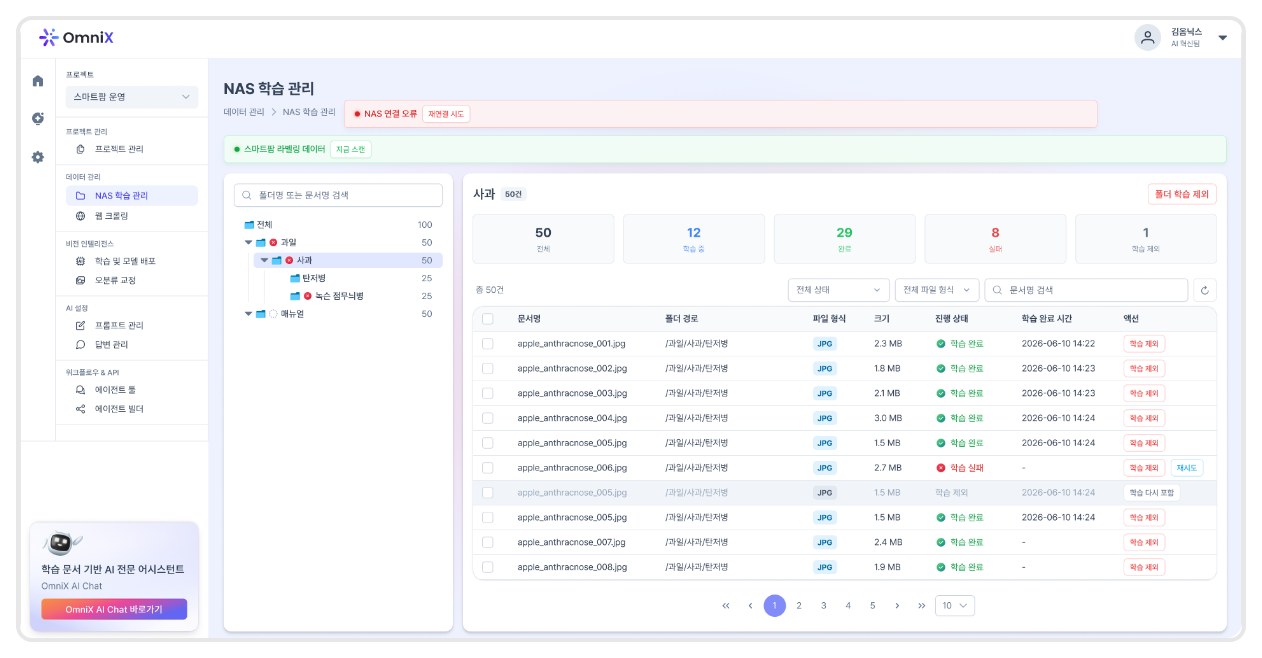Open the 에이전트 툴 sidebar menu item
This screenshot has width=1262, height=658.
[114, 390]
